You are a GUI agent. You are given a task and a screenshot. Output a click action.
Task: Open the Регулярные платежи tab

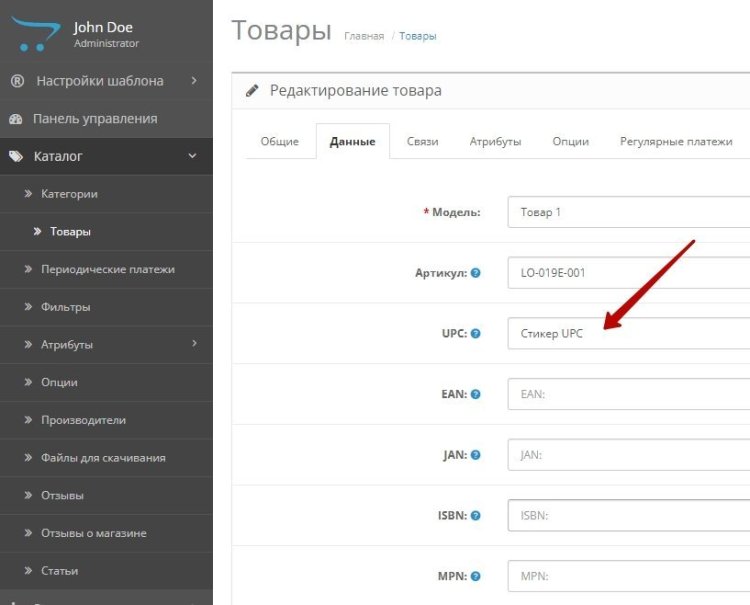pos(676,142)
